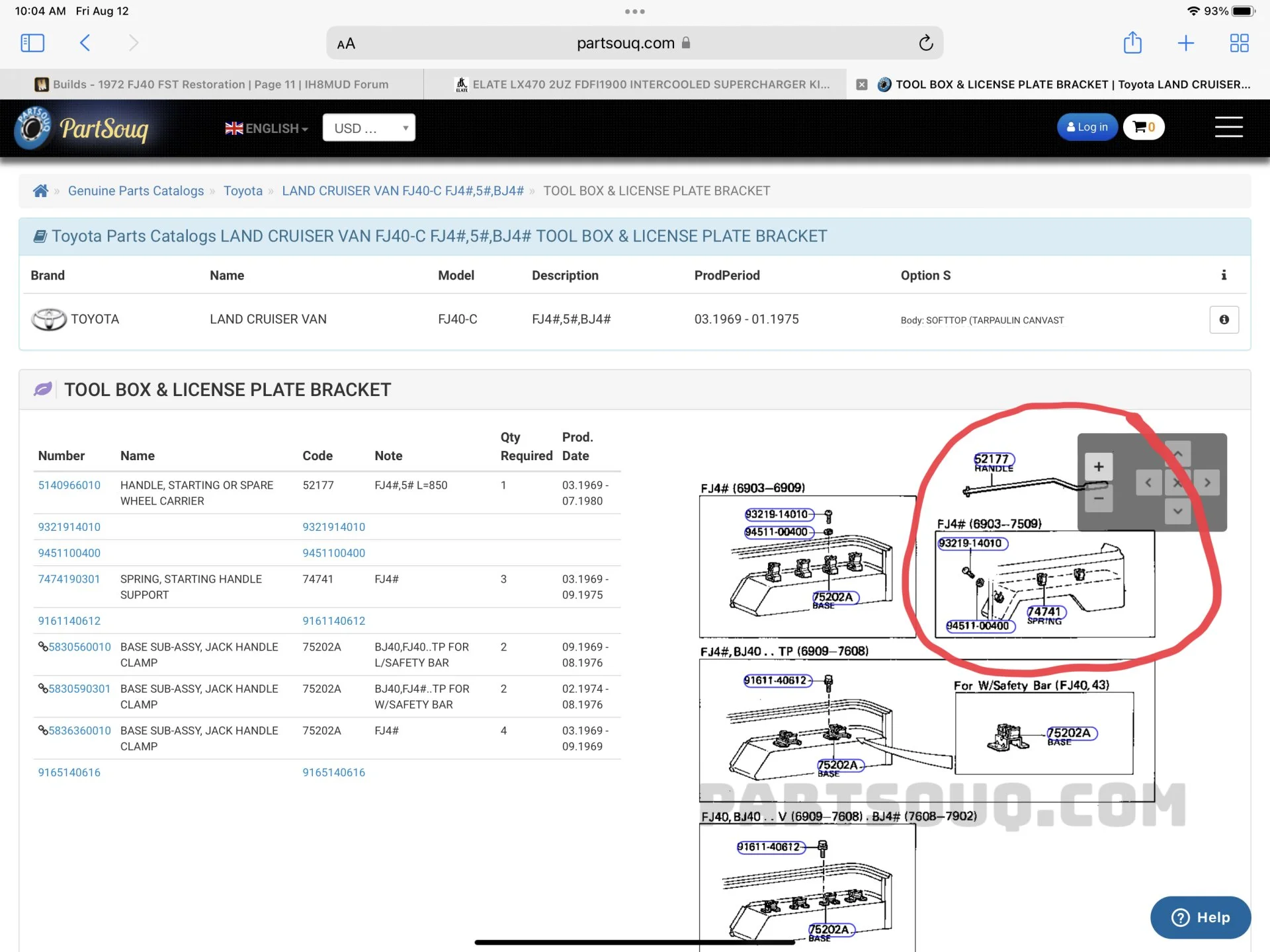This screenshot has width=1270, height=952.
Task: Open the shopping cart with 0 items
Action: click(x=1144, y=127)
